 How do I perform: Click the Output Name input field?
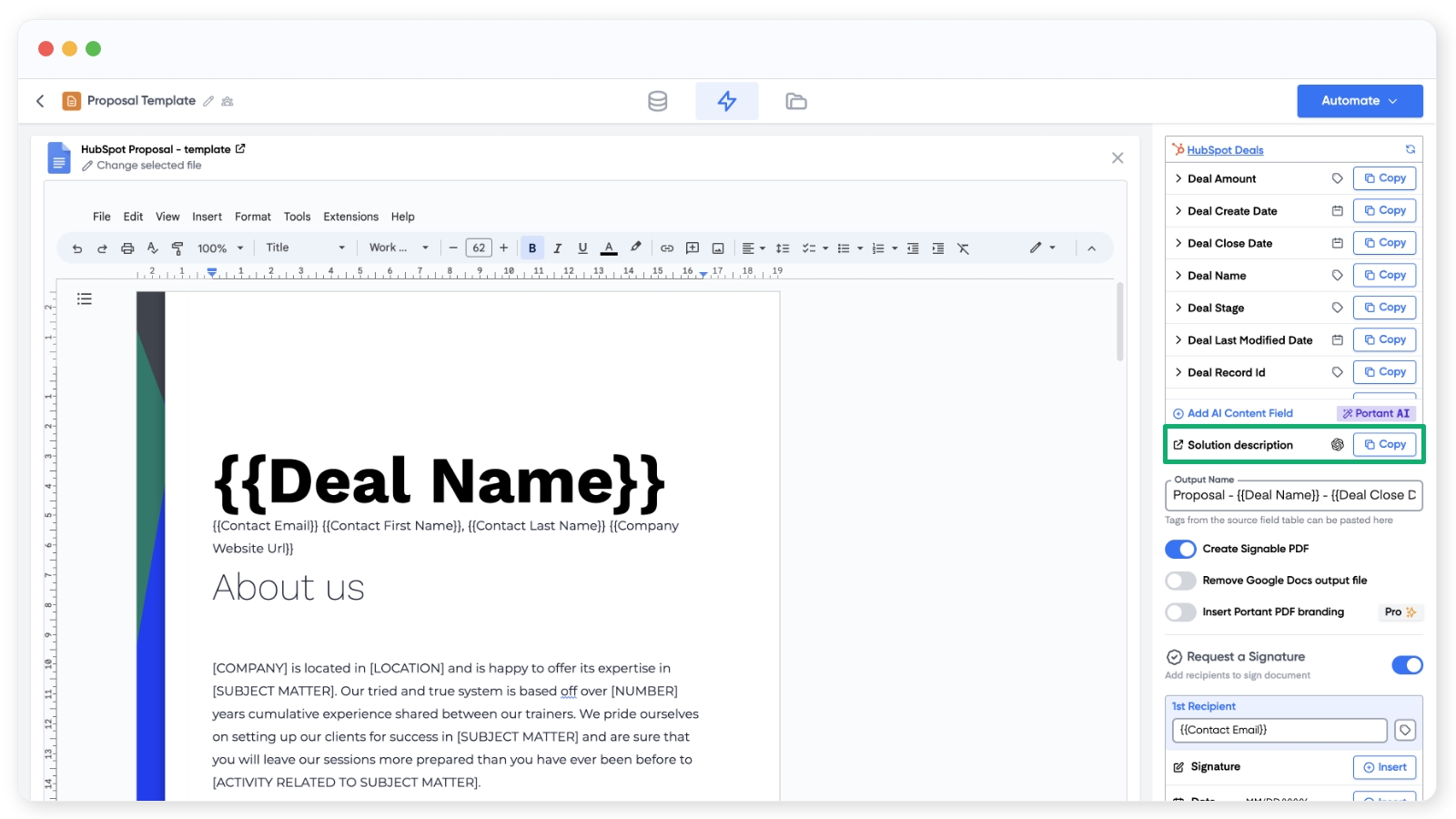tap(1292, 495)
